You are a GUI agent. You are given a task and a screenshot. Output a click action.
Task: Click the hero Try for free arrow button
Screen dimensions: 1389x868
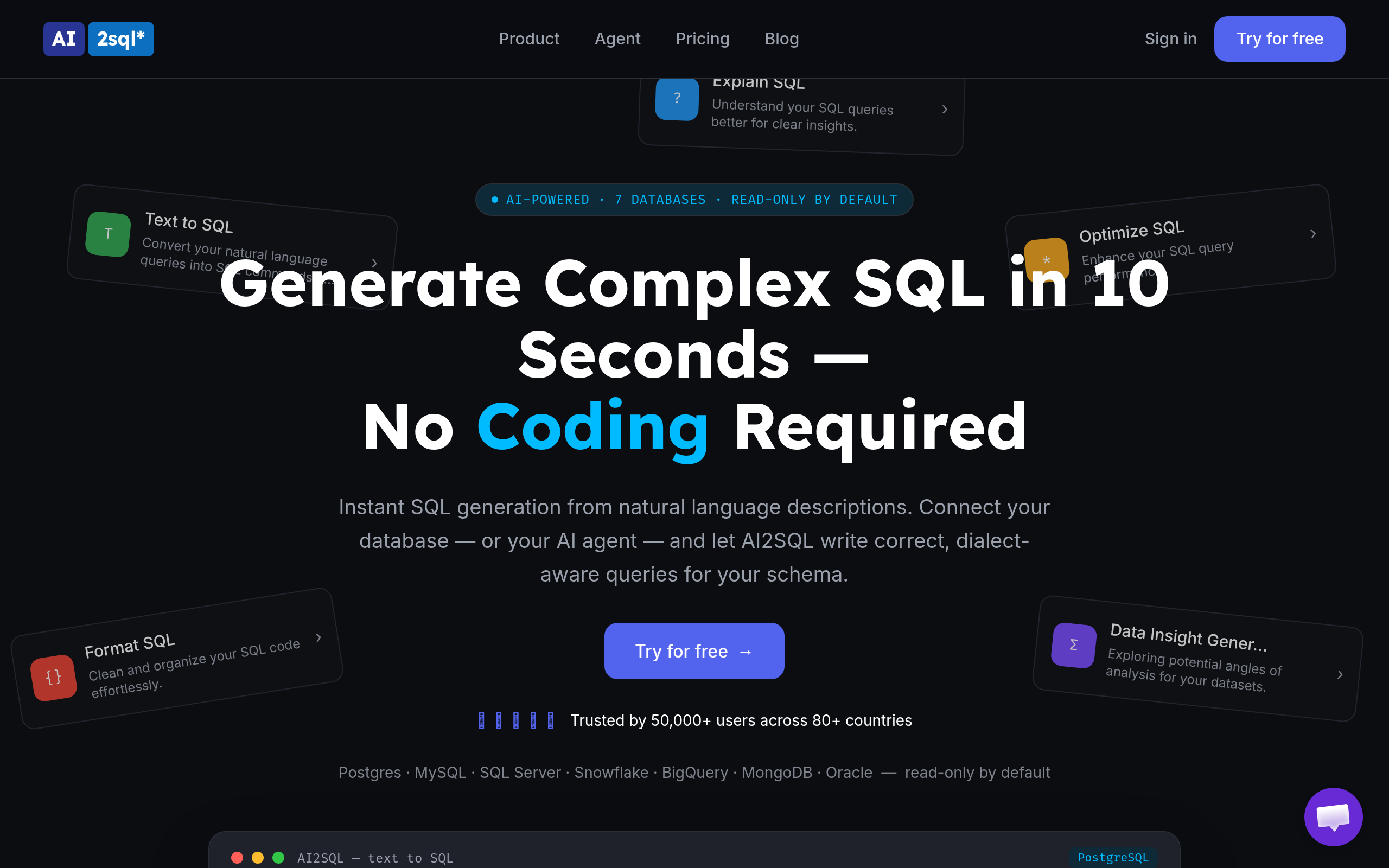(694, 650)
